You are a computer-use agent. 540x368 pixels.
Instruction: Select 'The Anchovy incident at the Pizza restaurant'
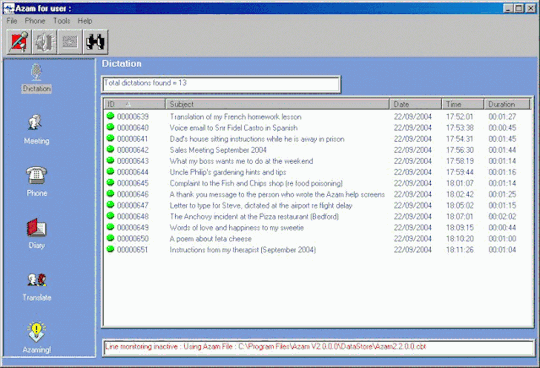254,217
